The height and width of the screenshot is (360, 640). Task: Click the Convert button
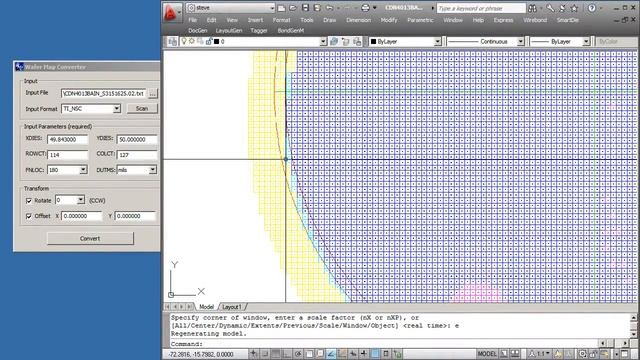[90, 238]
